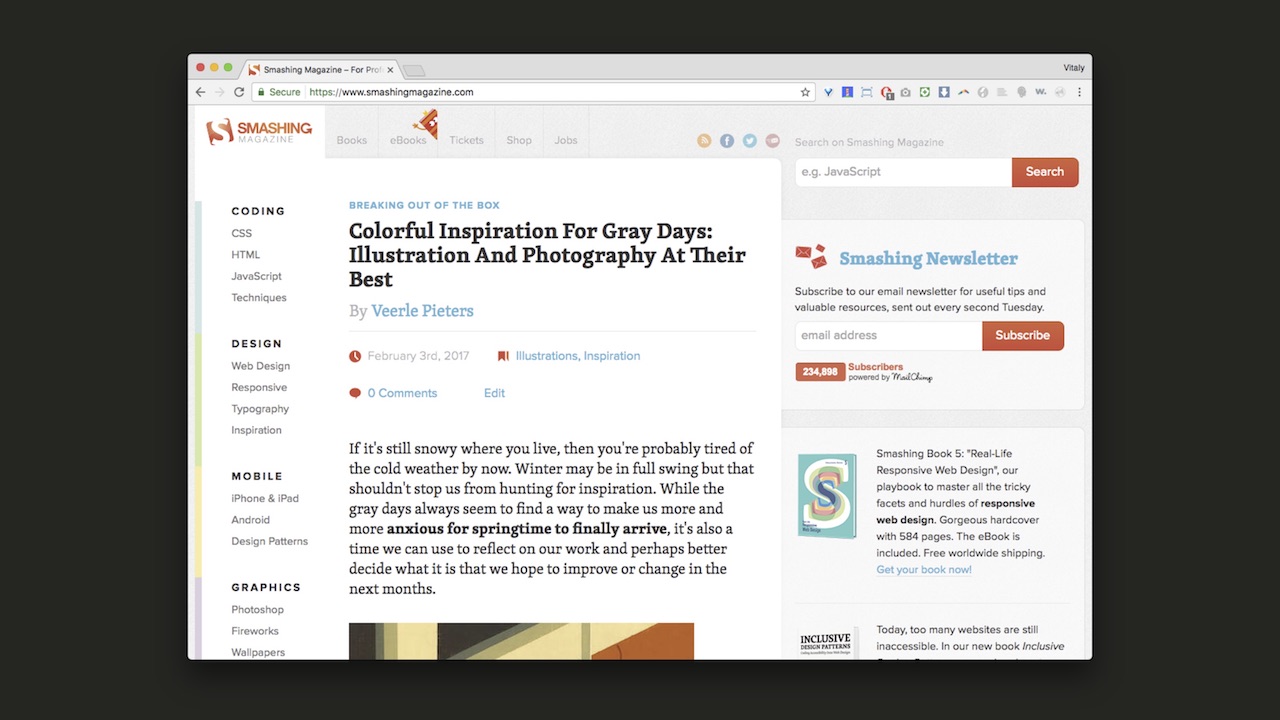Image resolution: width=1280 pixels, height=720 pixels.
Task: Open Fireworks in the Graphics sidebar
Action: (x=255, y=631)
